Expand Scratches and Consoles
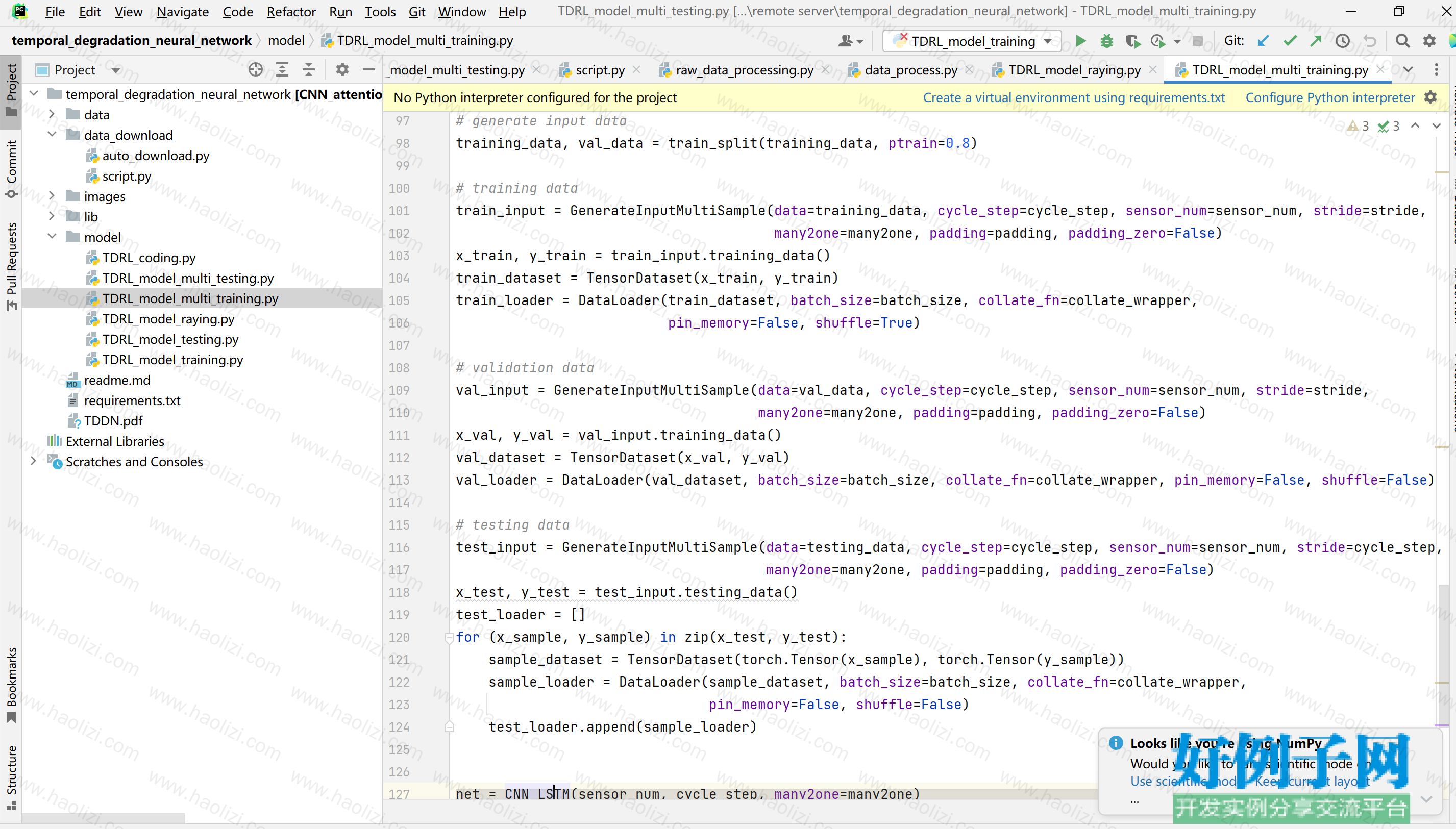Viewport: 1456px width, 829px height. (34, 461)
